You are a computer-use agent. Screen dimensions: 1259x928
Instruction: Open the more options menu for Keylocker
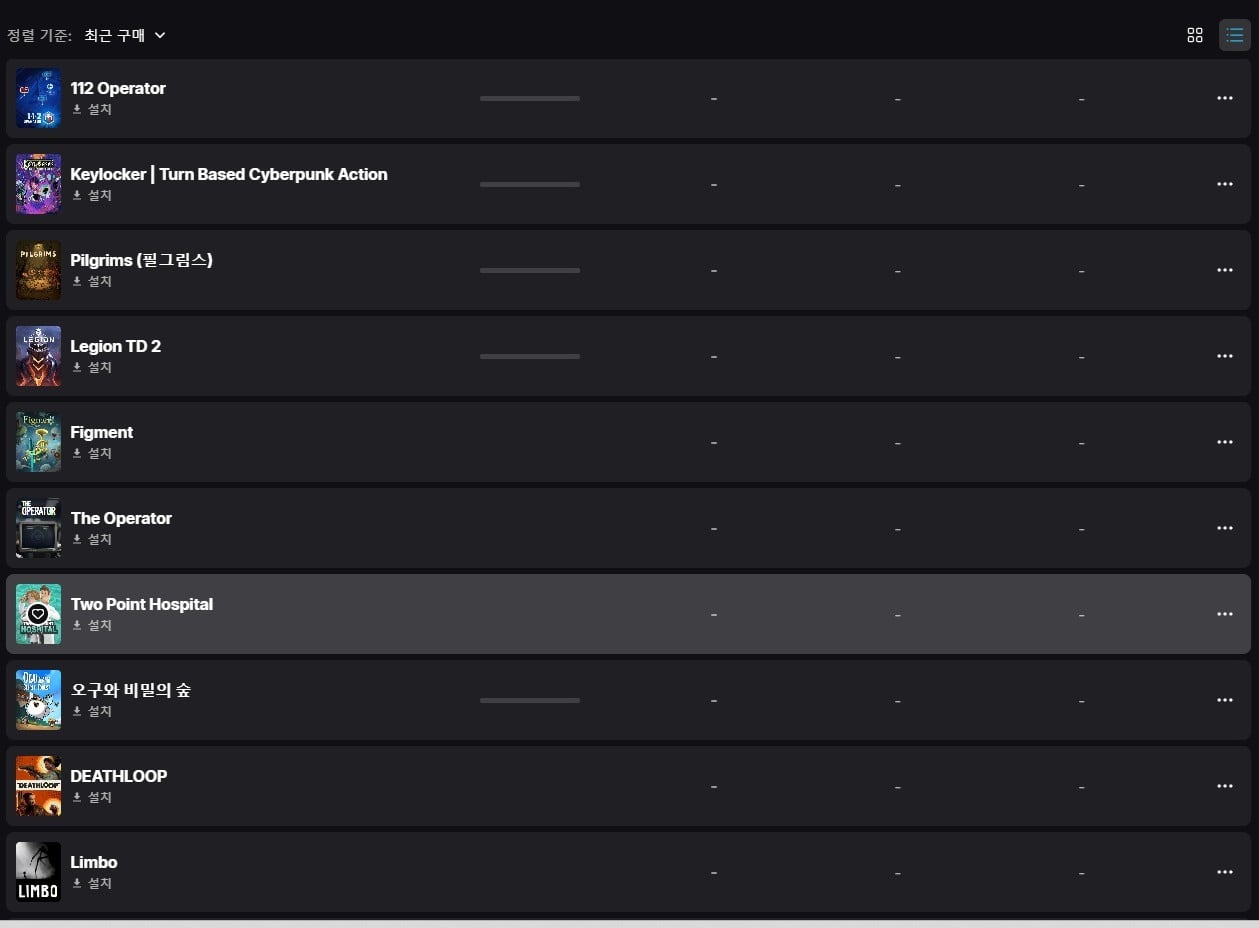[1225, 184]
